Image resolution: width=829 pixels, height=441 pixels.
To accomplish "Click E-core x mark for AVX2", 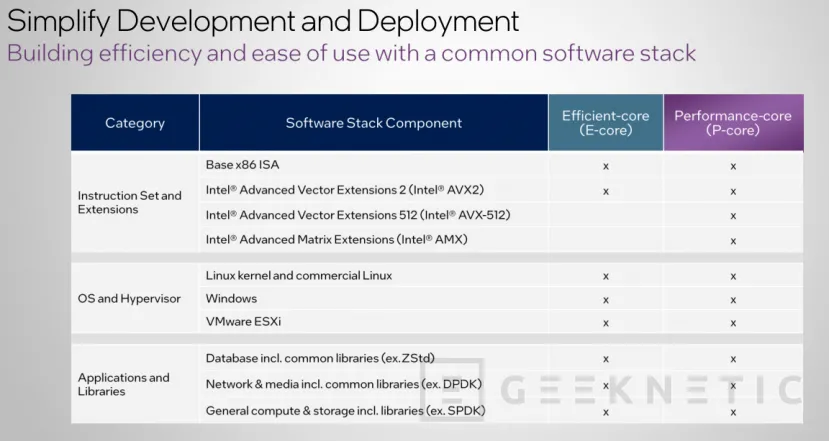I will pyautogui.click(x=606, y=191).
